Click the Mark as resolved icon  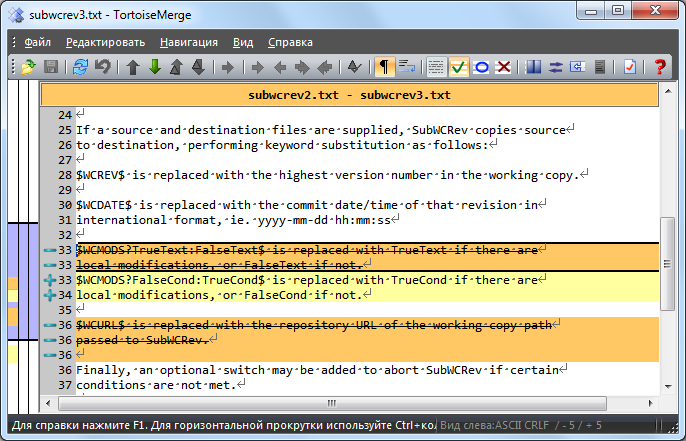[x=630, y=67]
